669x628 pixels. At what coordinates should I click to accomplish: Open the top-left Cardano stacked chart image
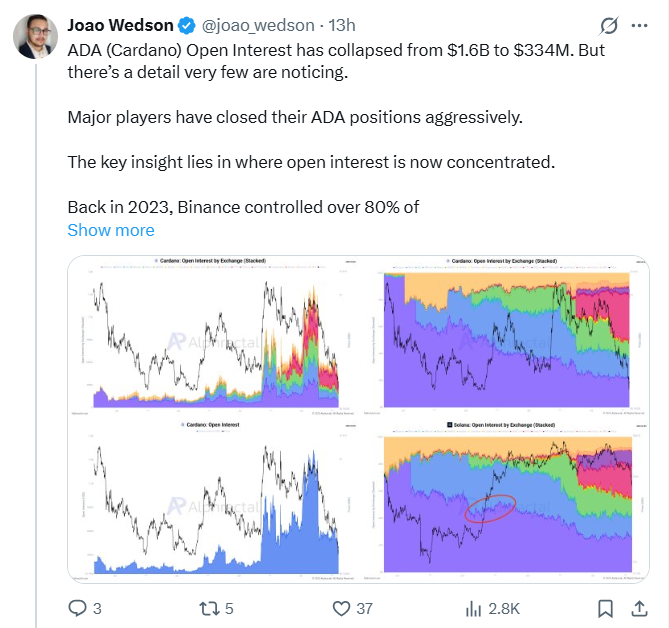pos(214,335)
